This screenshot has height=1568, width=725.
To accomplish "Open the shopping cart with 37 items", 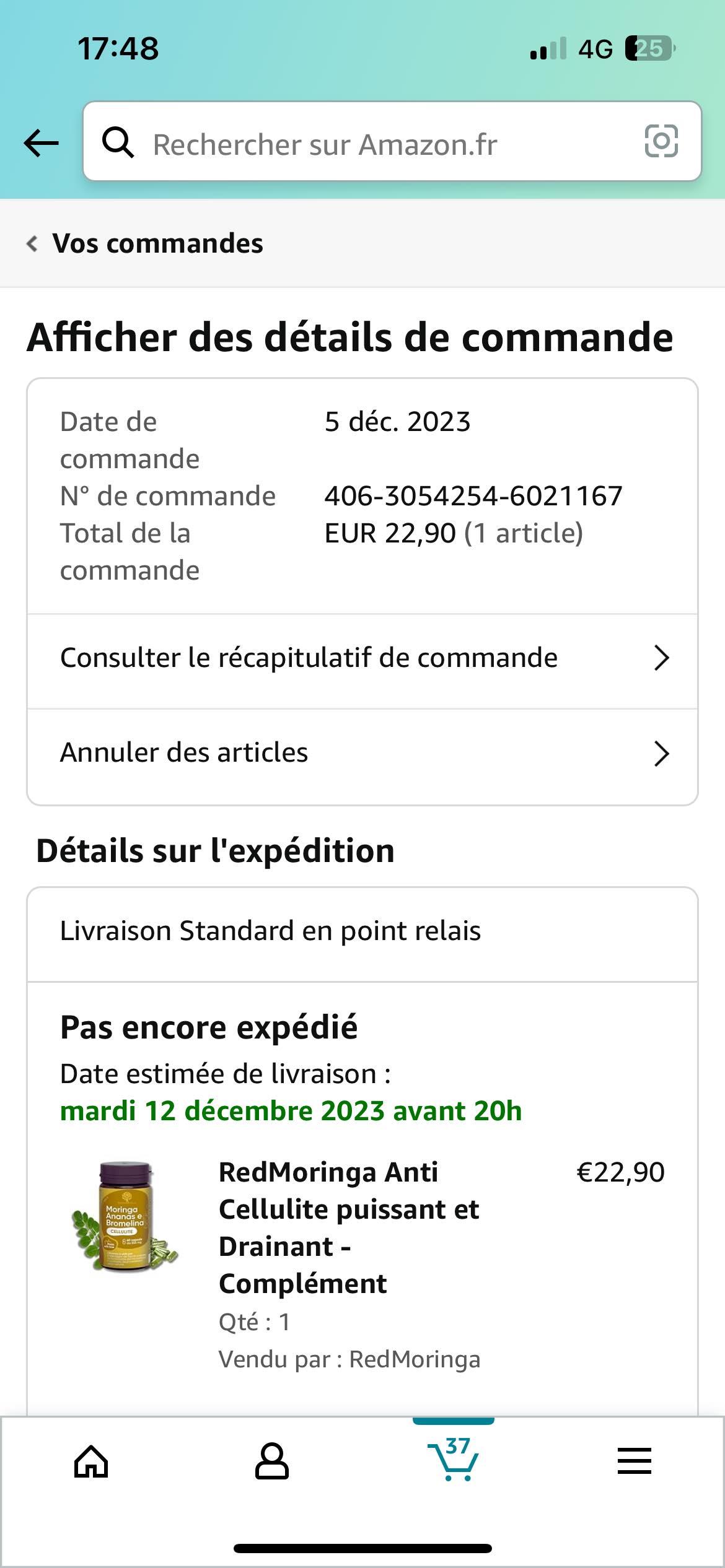I will [454, 1459].
